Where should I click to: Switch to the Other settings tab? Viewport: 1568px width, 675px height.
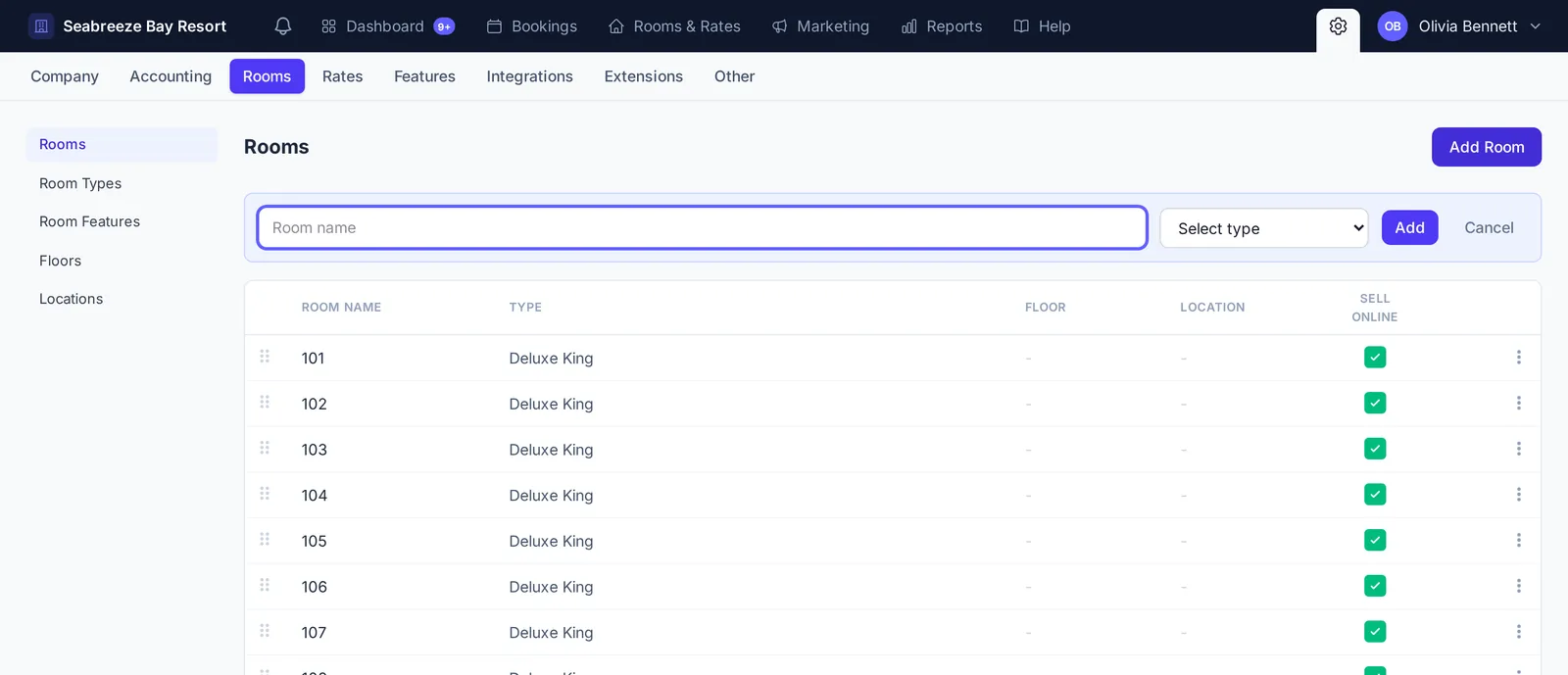click(734, 76)
